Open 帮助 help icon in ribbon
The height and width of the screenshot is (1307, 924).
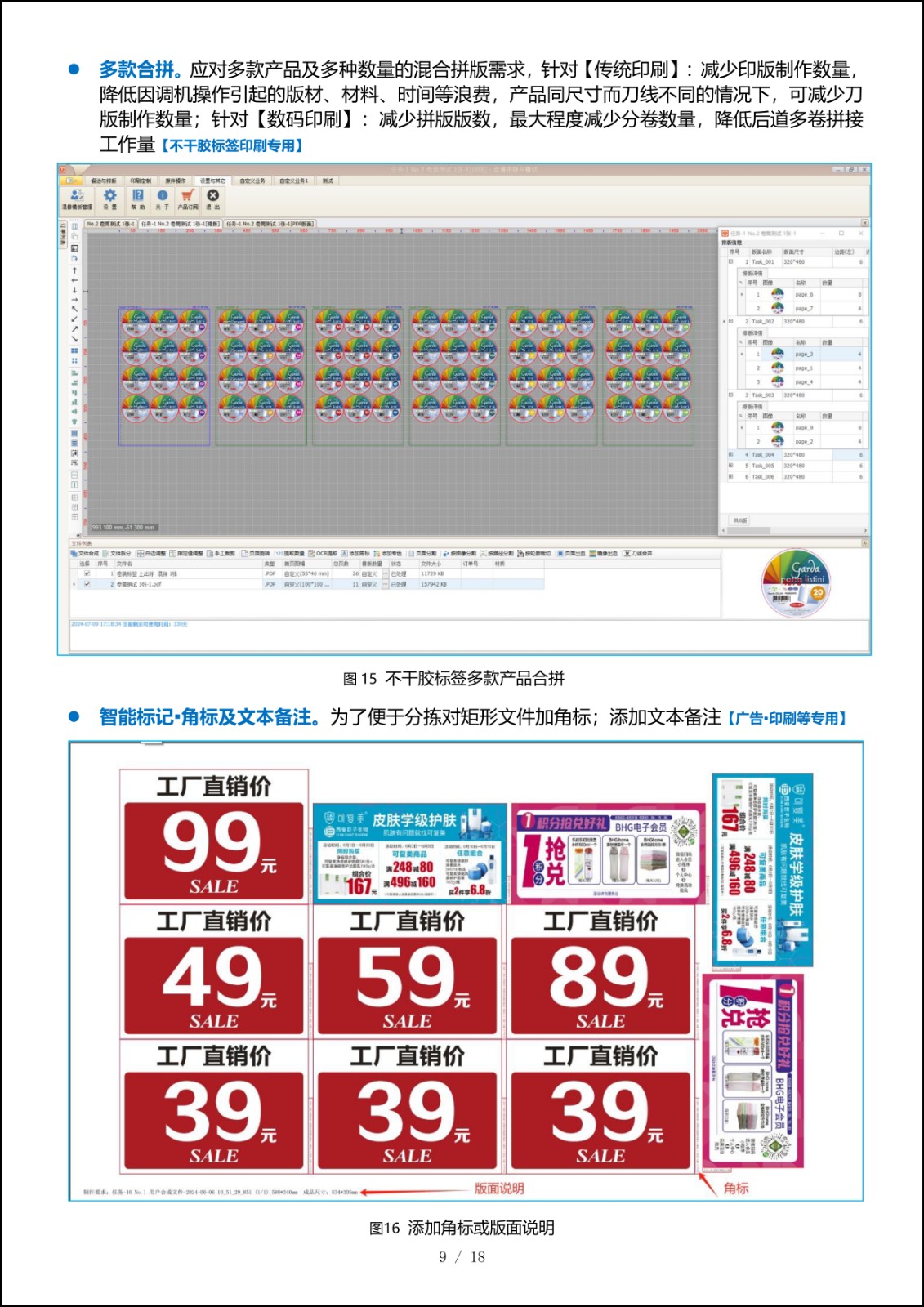click(x=138, y=197)
